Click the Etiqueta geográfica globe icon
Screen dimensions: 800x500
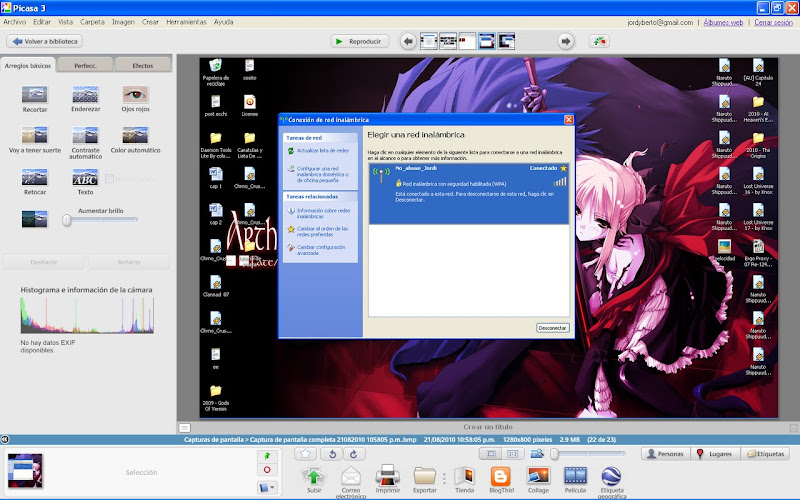612,477
